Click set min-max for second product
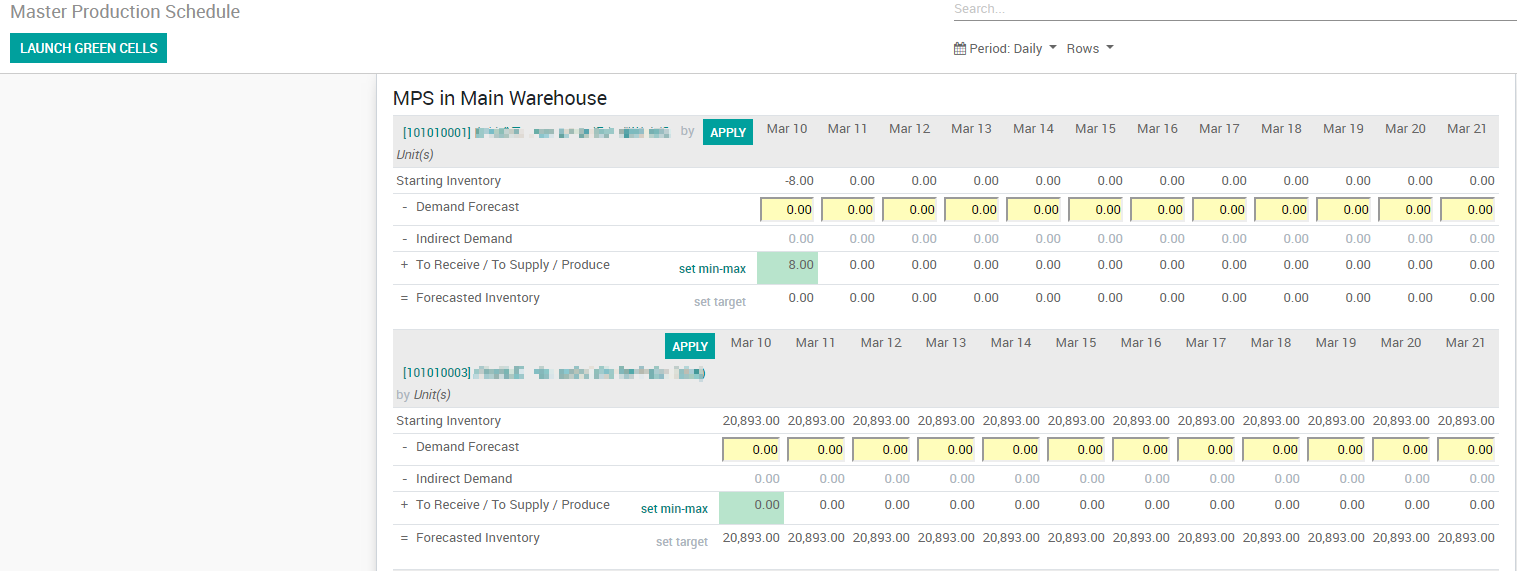 point(674,509)
